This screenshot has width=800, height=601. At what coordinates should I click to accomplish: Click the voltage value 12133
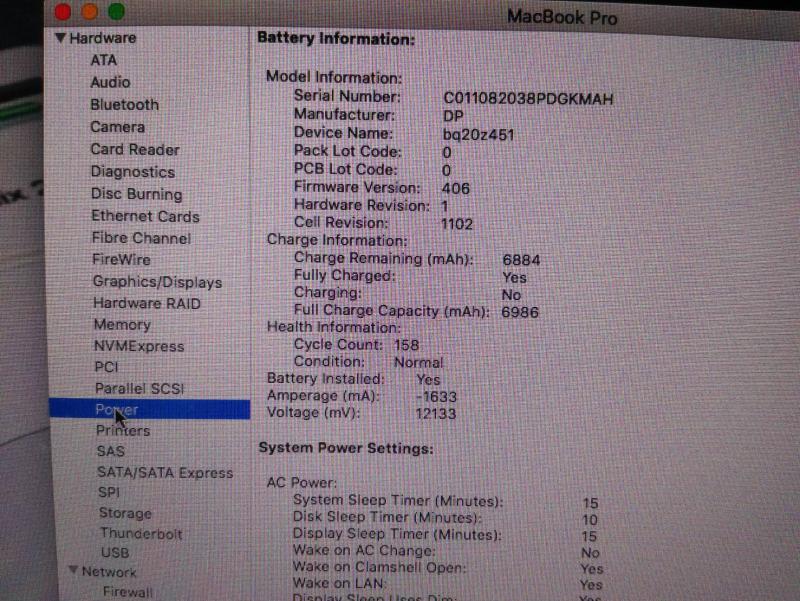pos(436,413)
